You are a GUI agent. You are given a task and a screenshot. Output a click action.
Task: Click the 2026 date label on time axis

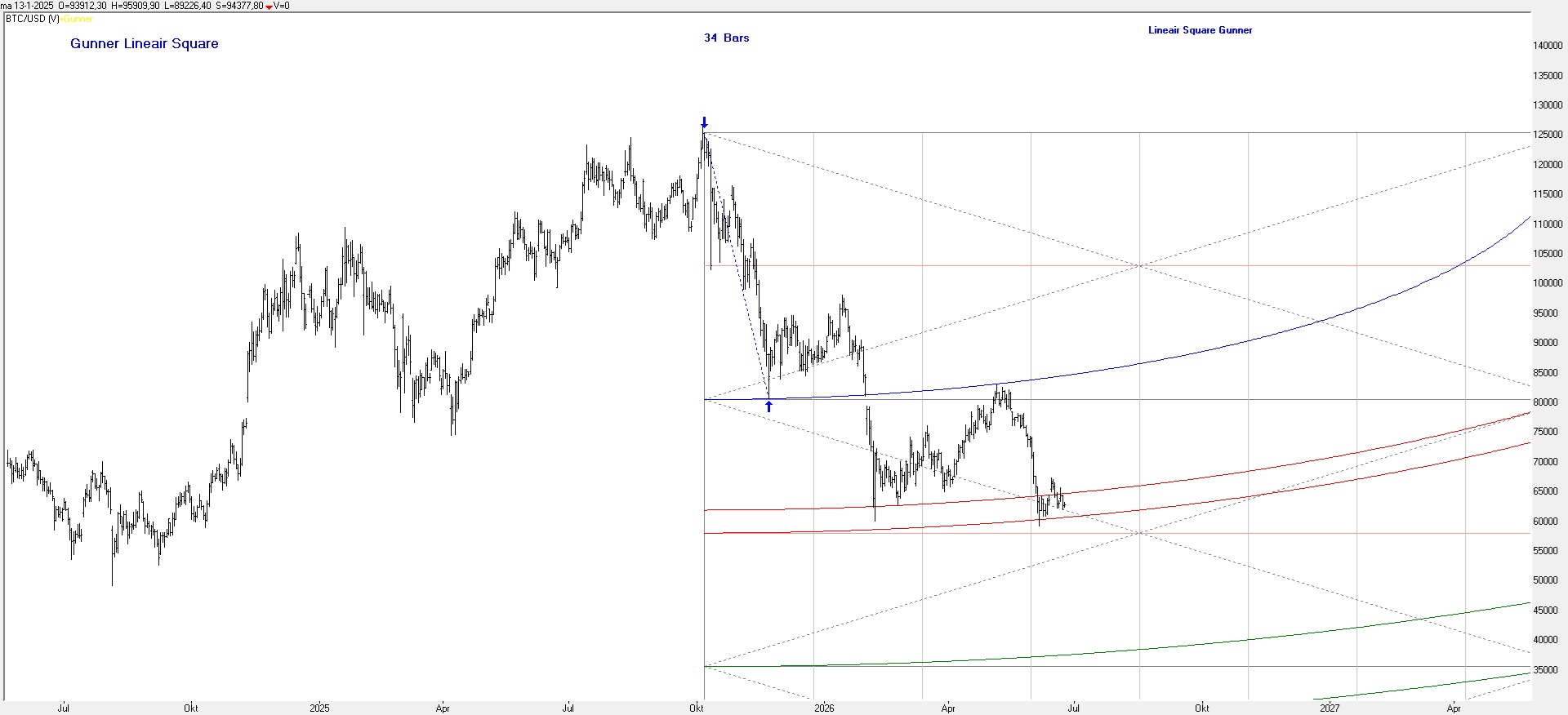824,708
